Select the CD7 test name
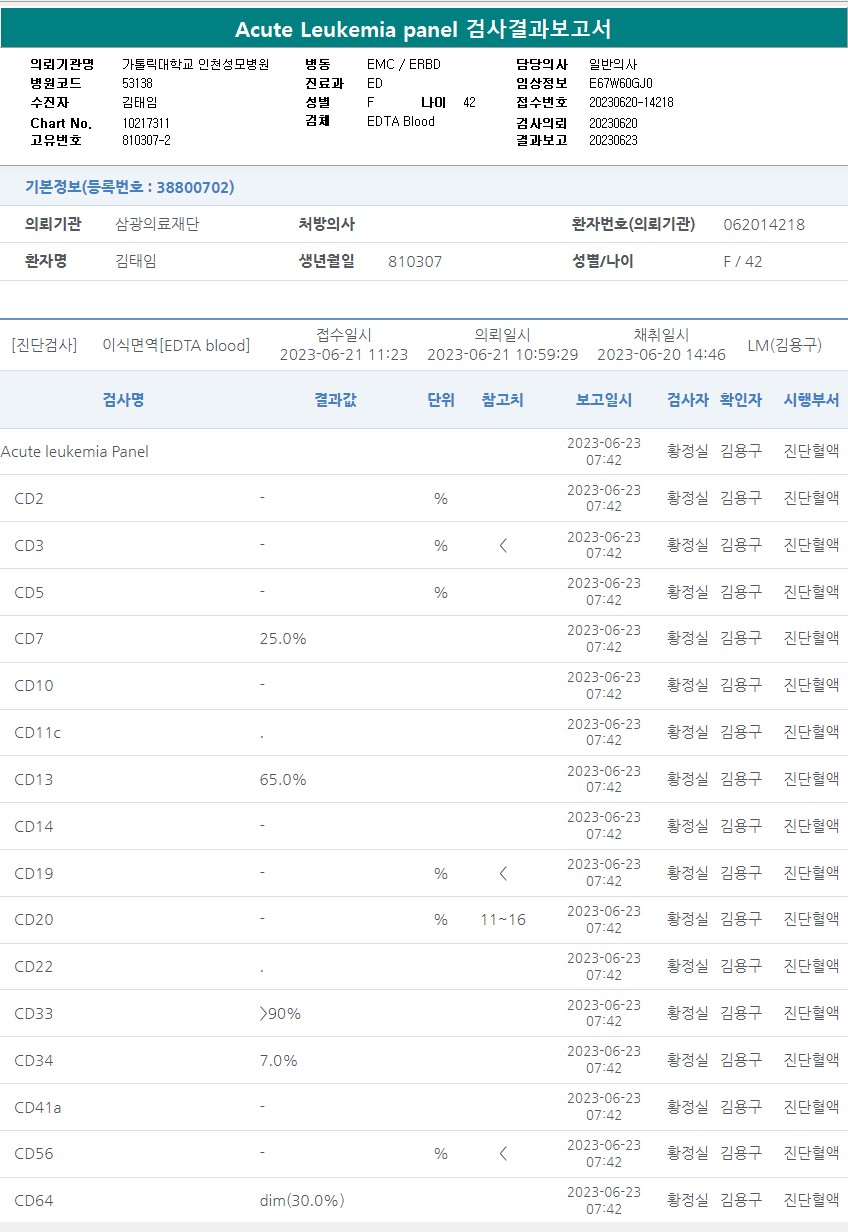The width and height of the screenshot is (848, 1232). point(29,639)
